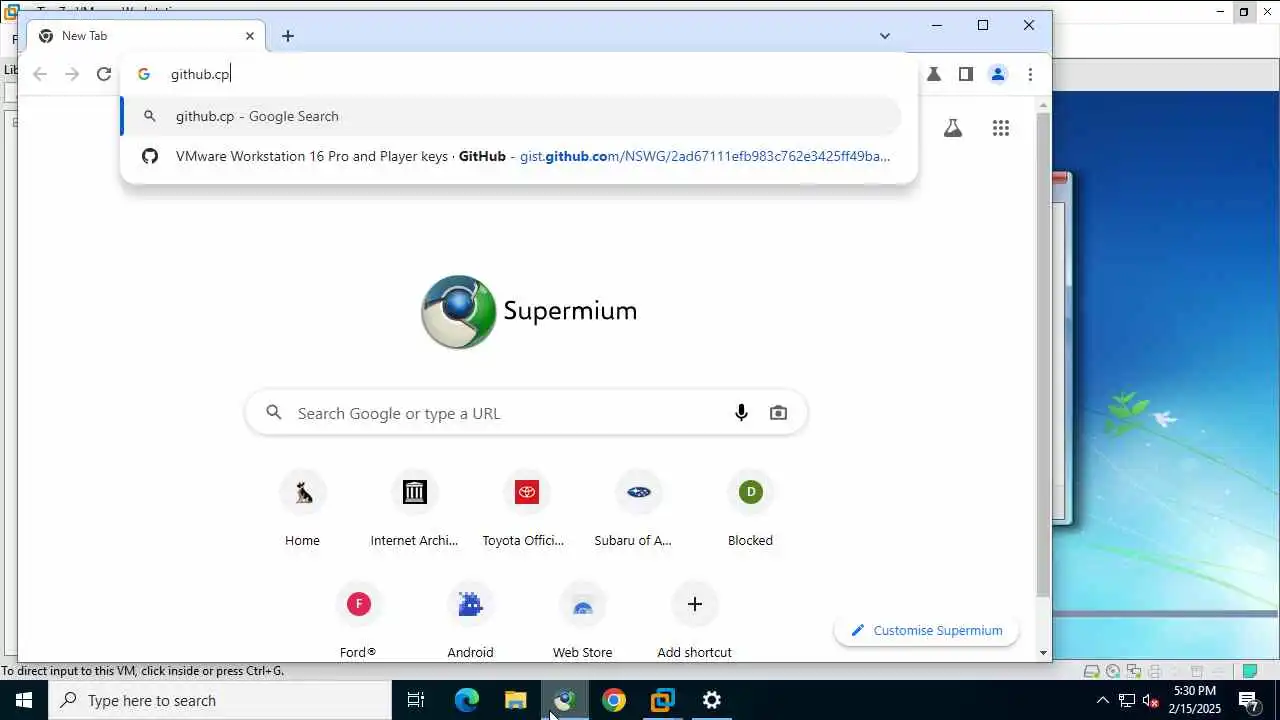Click the taskbar Type here to search box
The height and width of the screenshot is (720, 1280).
click(x=220, y=700)
